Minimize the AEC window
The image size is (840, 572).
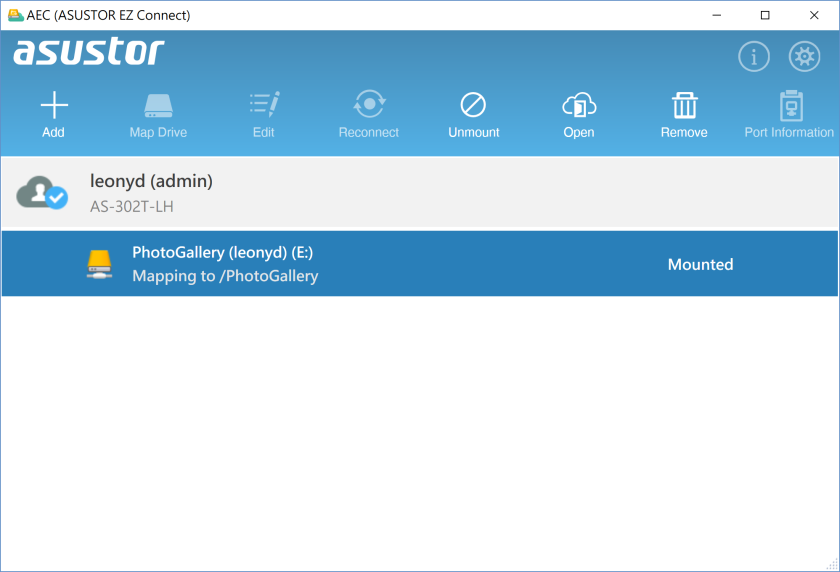tap(716, 15)
